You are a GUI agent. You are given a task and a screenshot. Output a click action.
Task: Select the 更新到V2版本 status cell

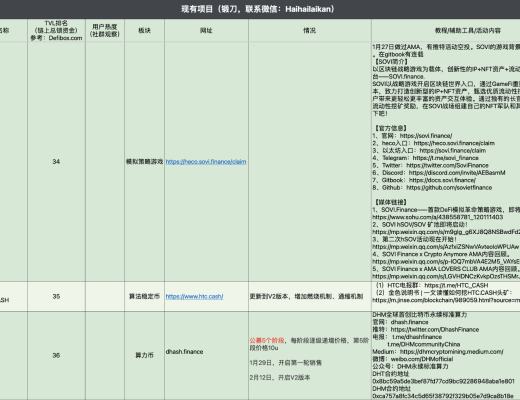pyautogui.click(x=310, y=296)
